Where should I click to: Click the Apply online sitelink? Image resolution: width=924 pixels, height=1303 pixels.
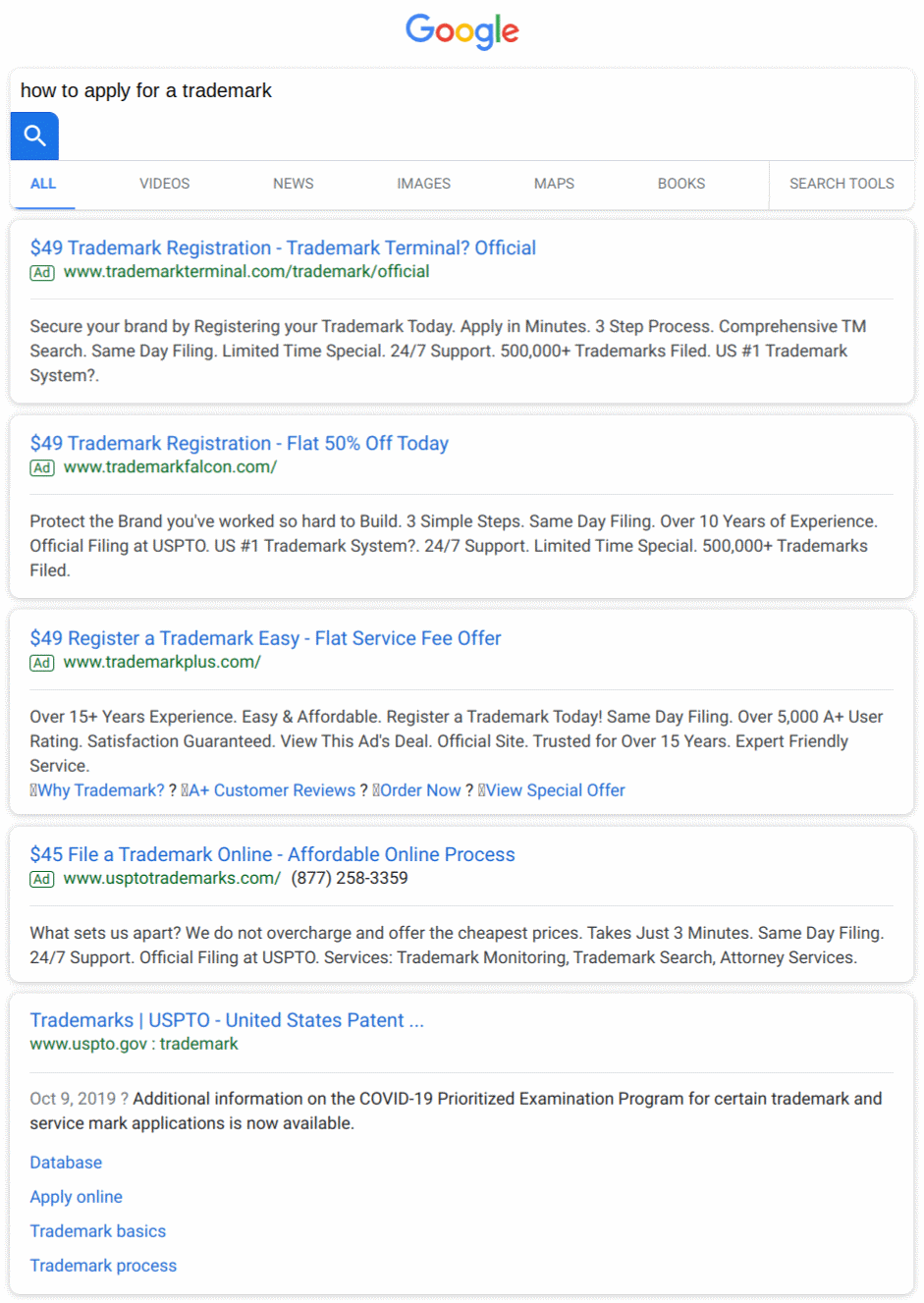point(76,1197)
